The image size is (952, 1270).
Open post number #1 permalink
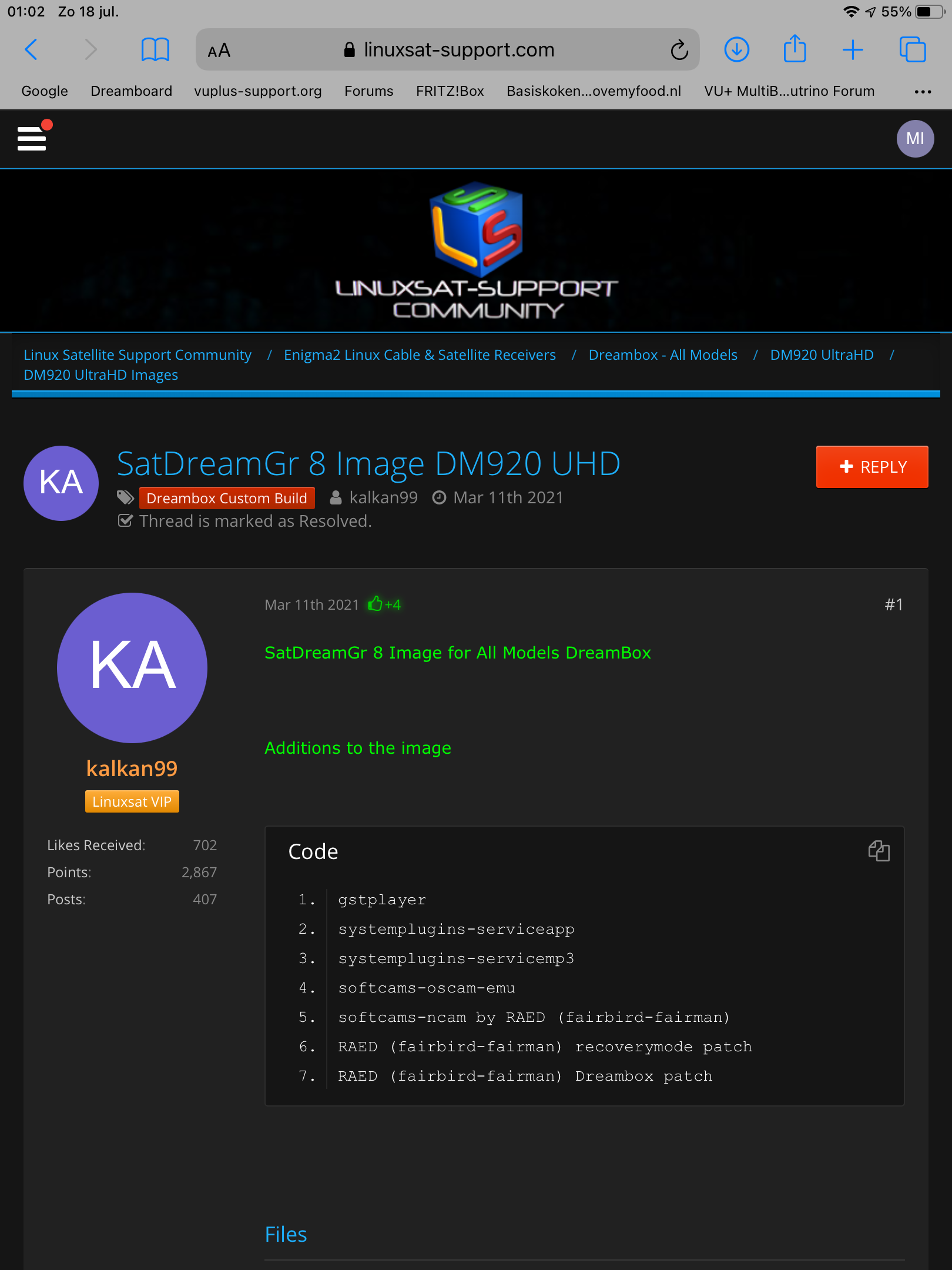(894, 605)
